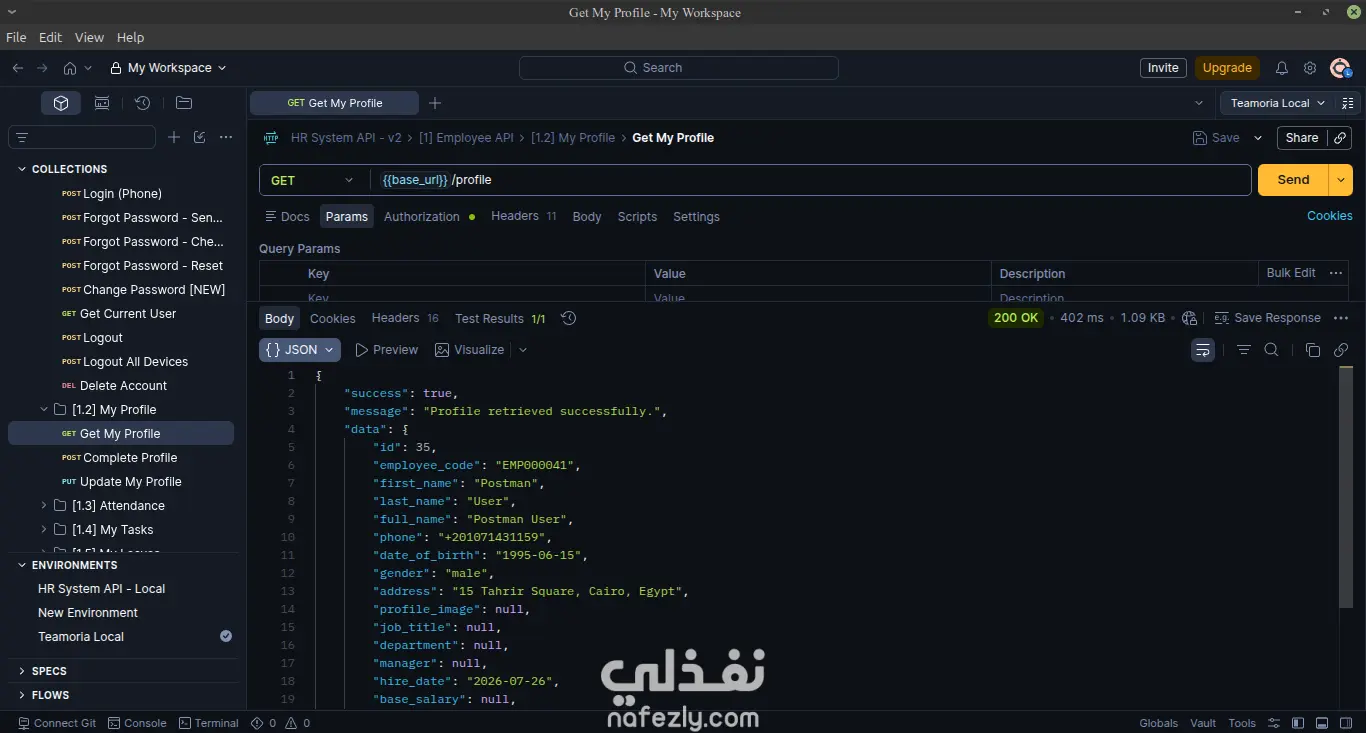Search within the response body
Screen dimensions: 1366x733
[1272, 350]
